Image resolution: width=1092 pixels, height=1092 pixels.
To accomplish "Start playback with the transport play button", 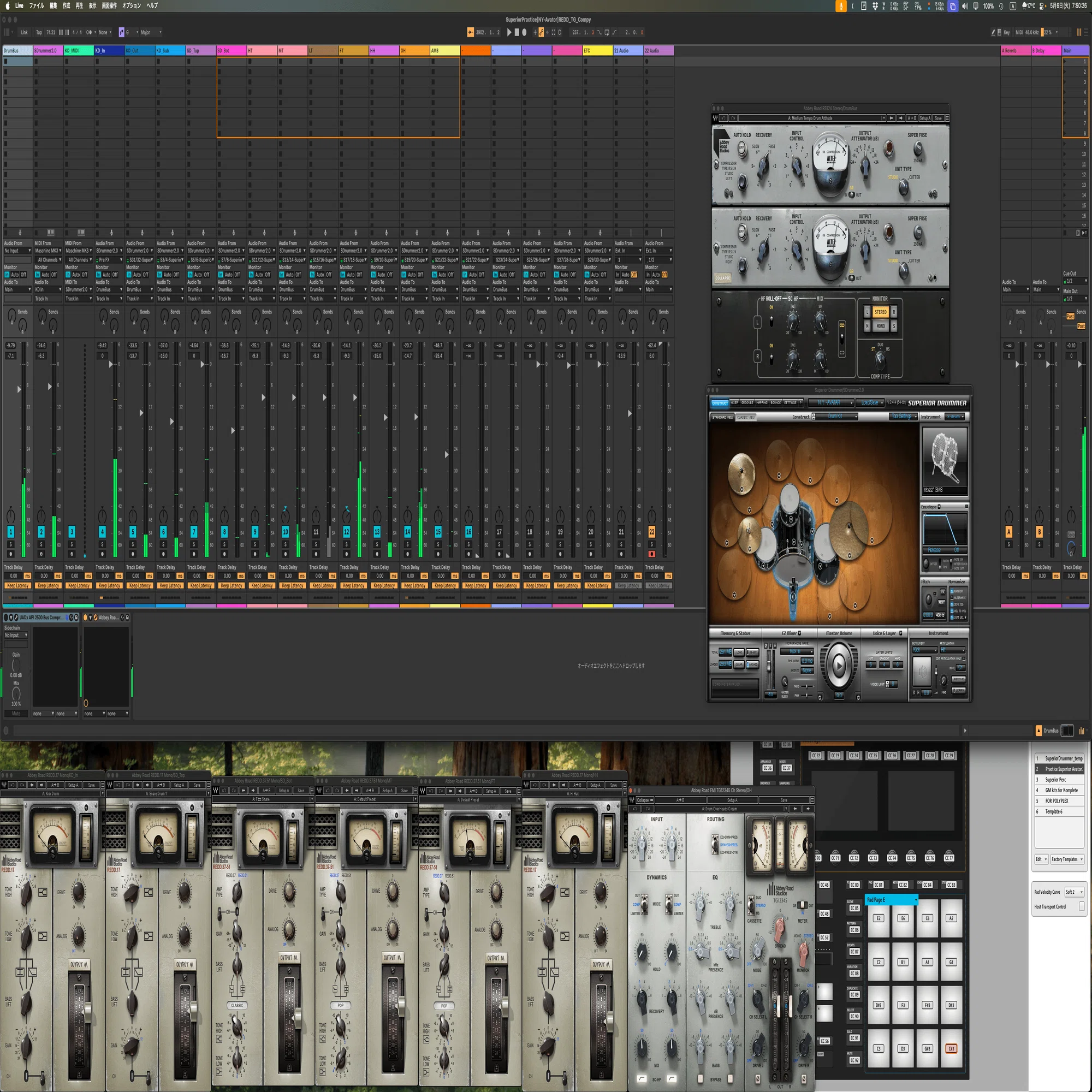I will tap(509, 32).
